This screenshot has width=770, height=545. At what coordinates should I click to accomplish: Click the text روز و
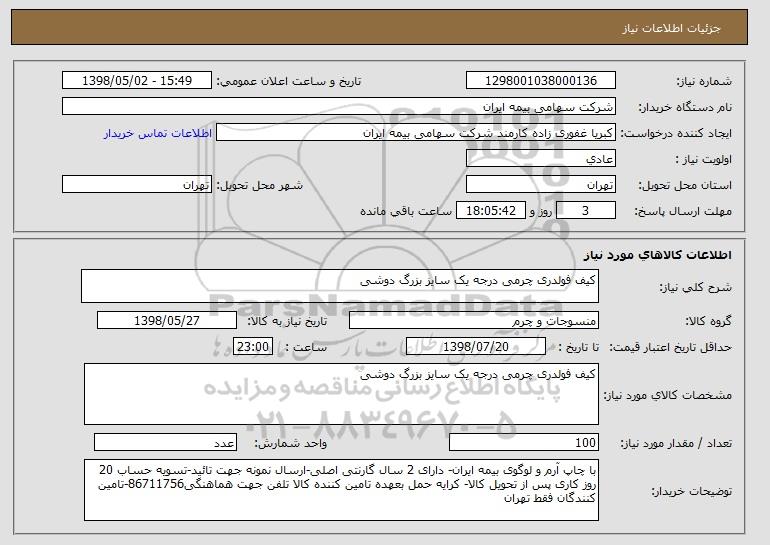point(541,212)
